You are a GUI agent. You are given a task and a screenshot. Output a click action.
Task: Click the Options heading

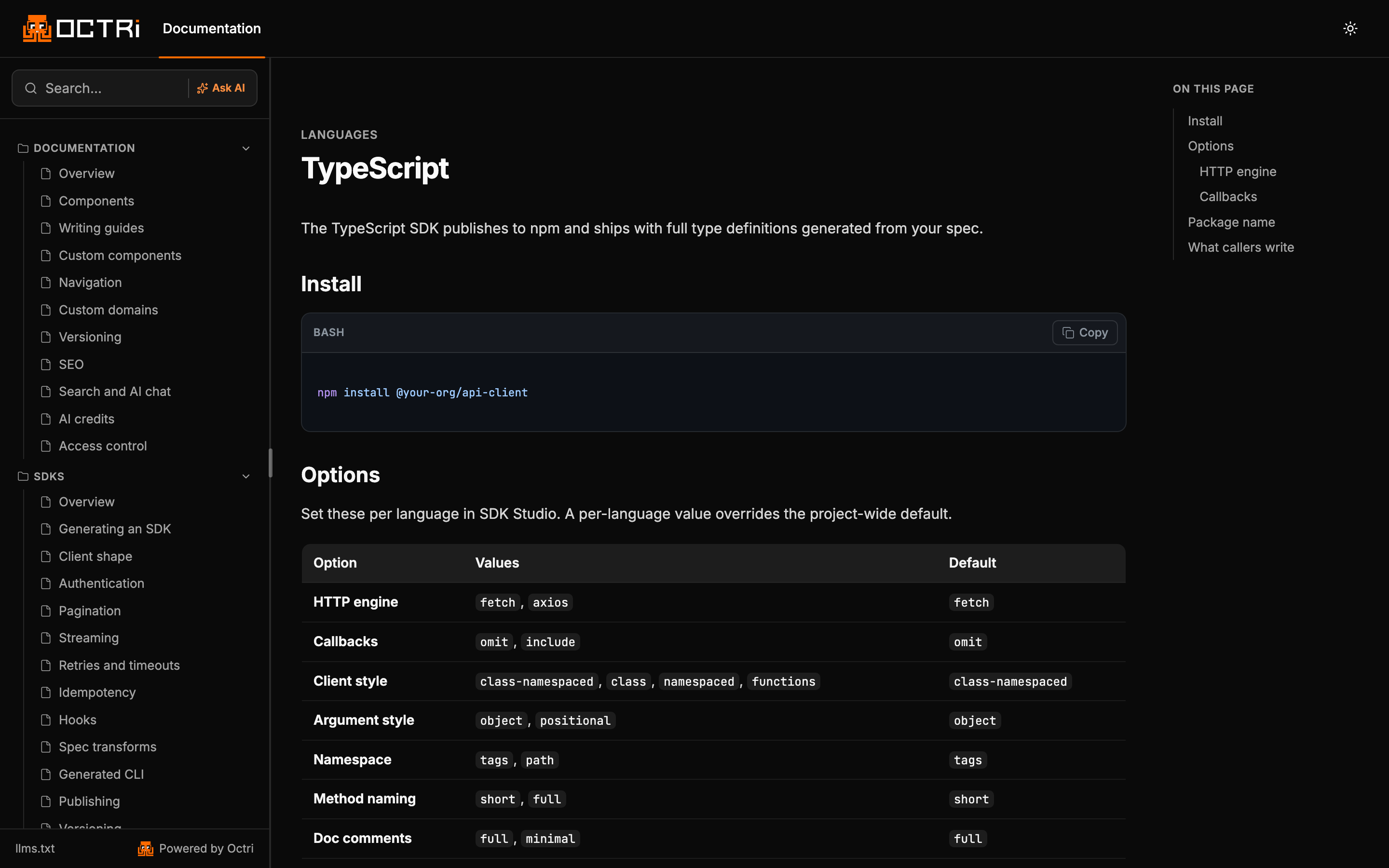click(x=340, y=475)
